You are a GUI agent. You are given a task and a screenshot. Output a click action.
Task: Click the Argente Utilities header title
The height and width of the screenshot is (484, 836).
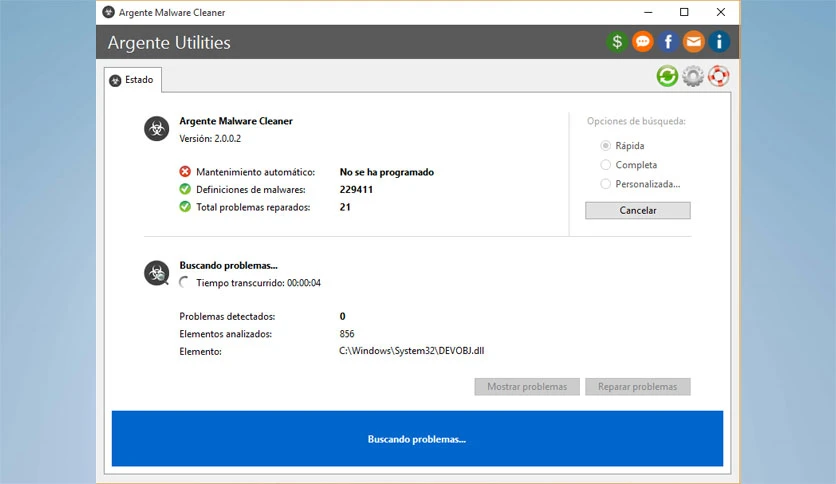(169, 43)
